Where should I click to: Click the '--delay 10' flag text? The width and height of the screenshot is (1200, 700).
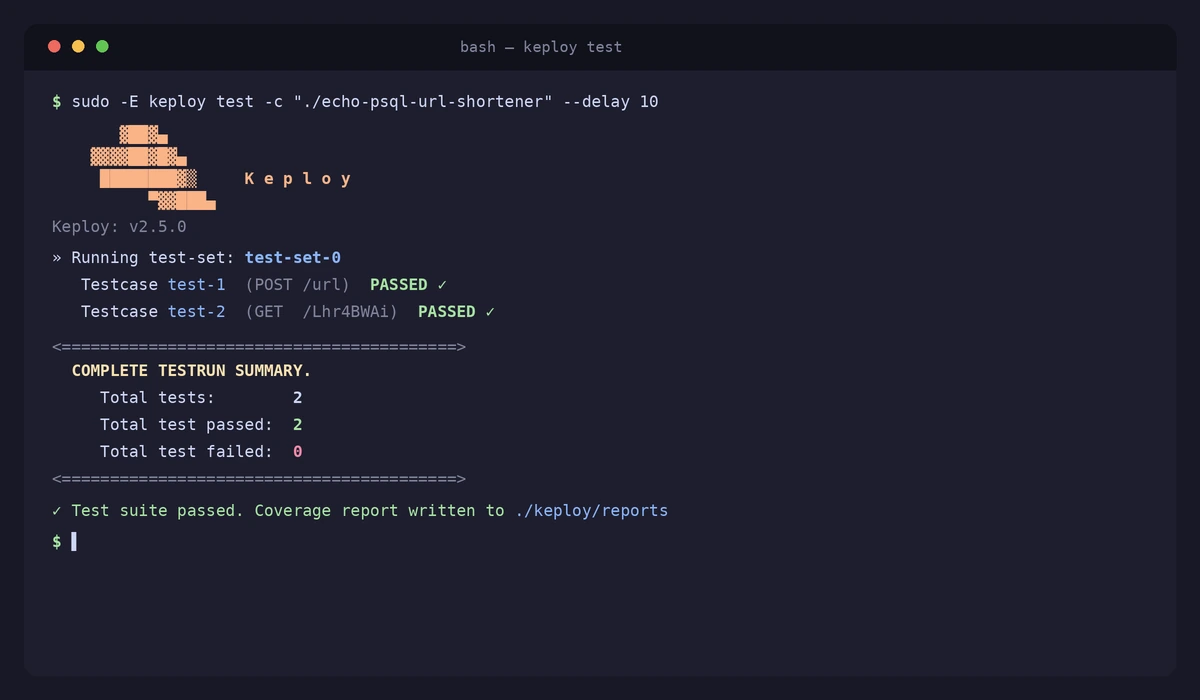coord(611,102)
